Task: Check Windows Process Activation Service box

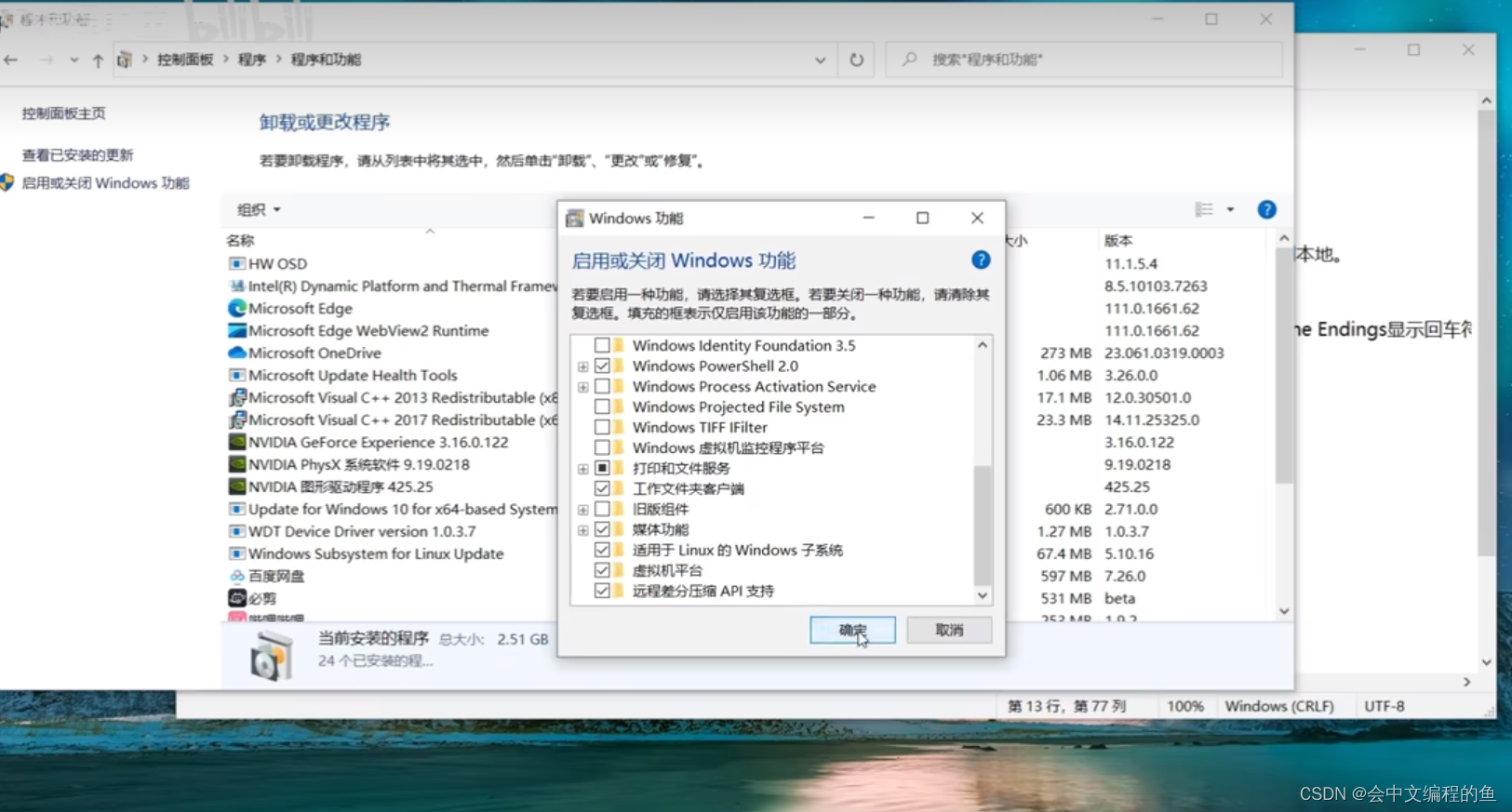Action: tap(602, 386)
